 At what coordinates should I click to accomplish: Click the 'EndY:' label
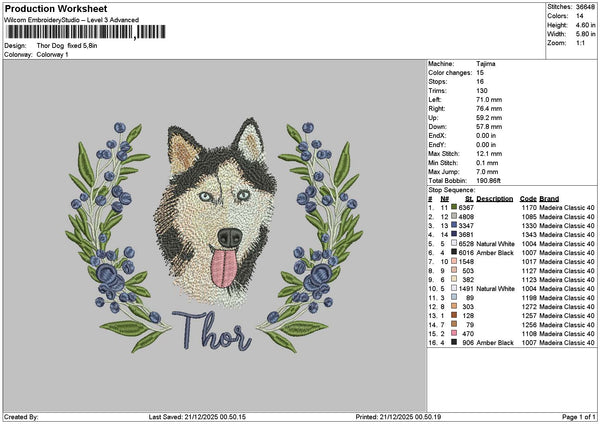pos(437,145)
